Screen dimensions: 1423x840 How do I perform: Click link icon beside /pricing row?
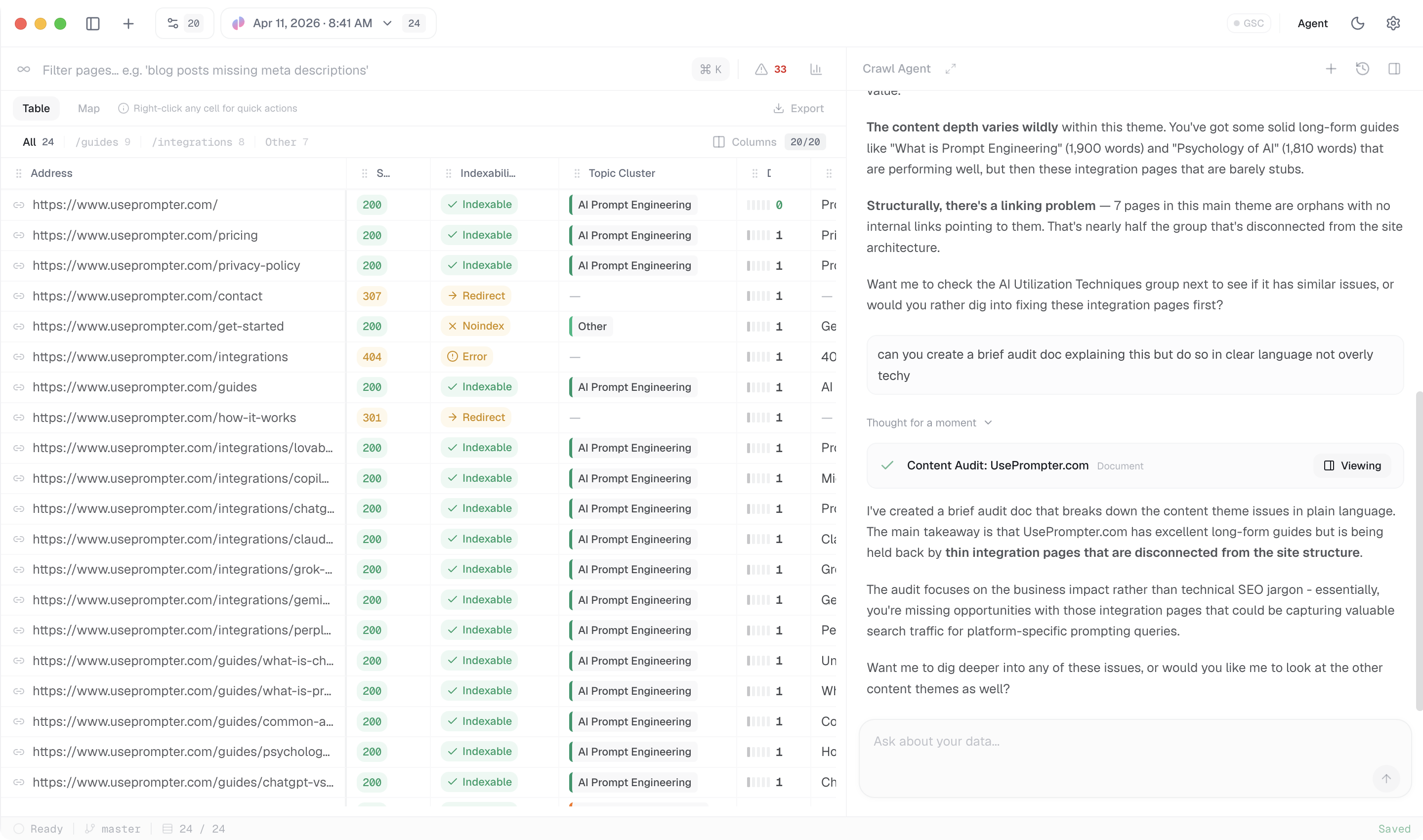(x=19, y=235)
